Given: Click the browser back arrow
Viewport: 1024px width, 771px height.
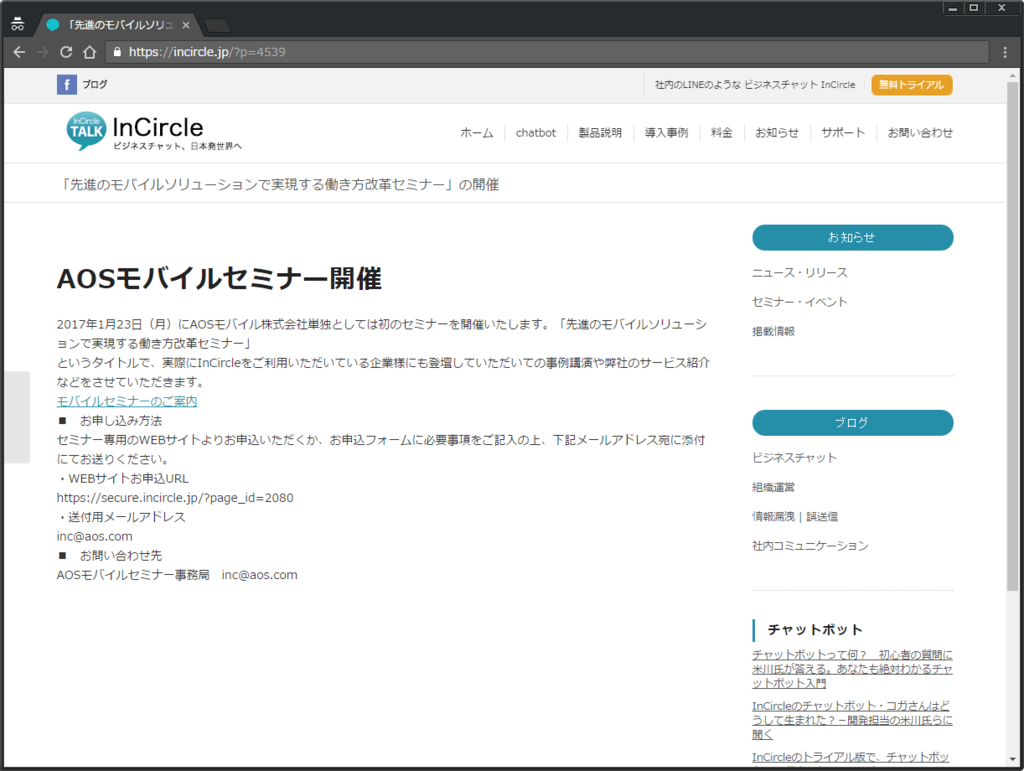Looking at the screenshot, I should [x=19, y=52].
